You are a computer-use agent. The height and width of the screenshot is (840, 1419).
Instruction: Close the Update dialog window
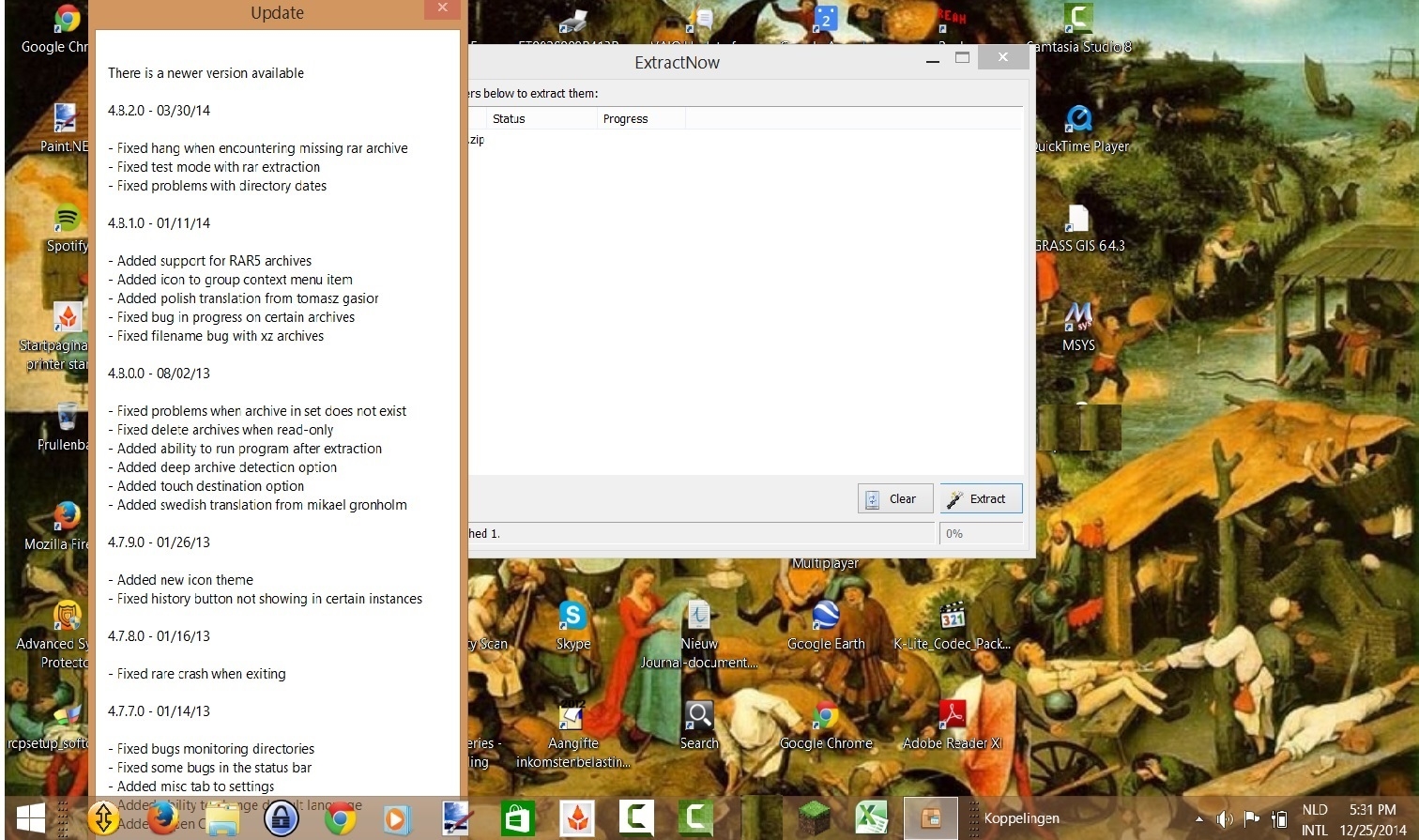pos(442,8)
